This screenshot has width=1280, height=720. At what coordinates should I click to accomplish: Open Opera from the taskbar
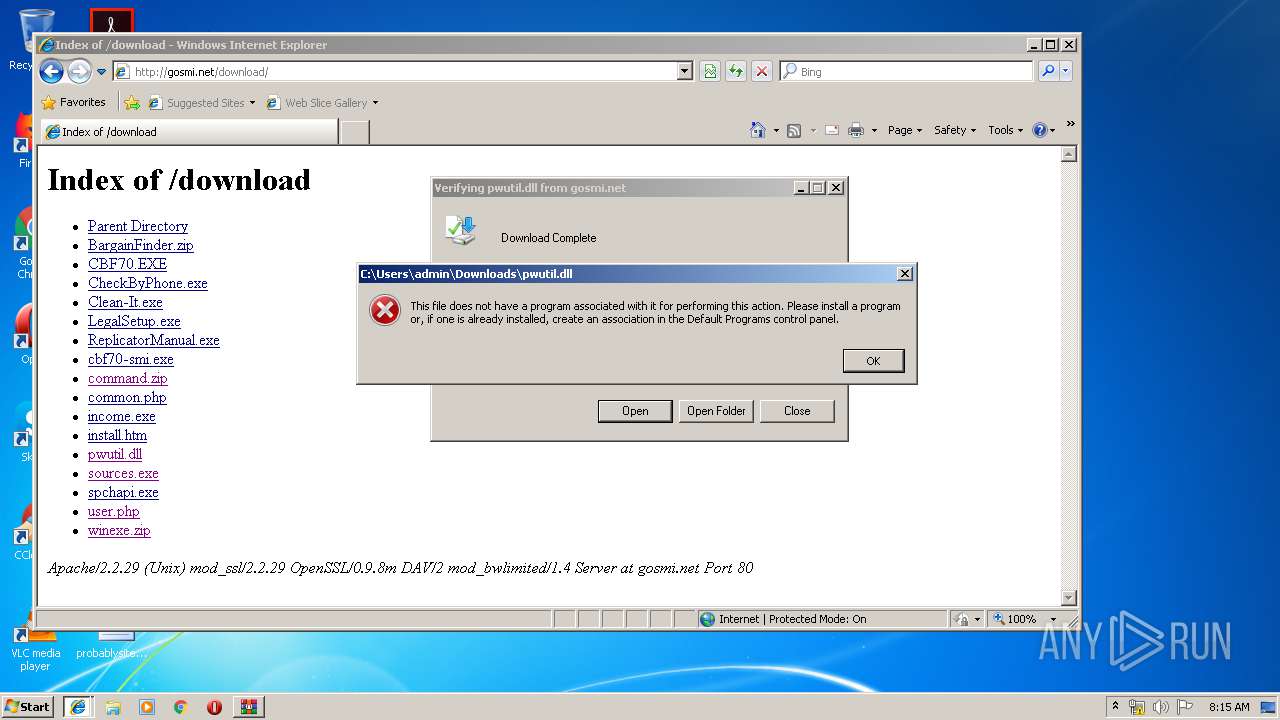pyautogui.click(x=214, y=706)
